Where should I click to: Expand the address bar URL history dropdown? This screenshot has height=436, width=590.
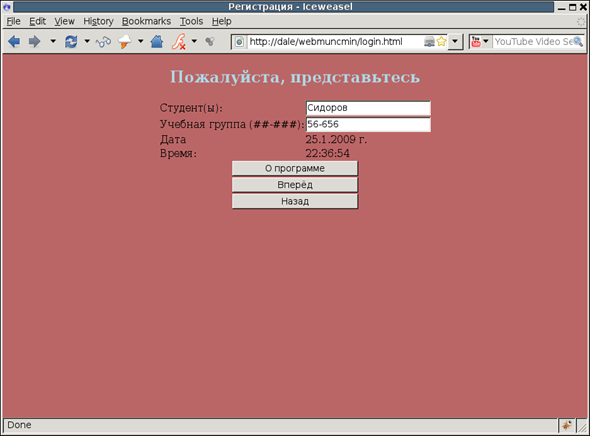tap(455, 41)
